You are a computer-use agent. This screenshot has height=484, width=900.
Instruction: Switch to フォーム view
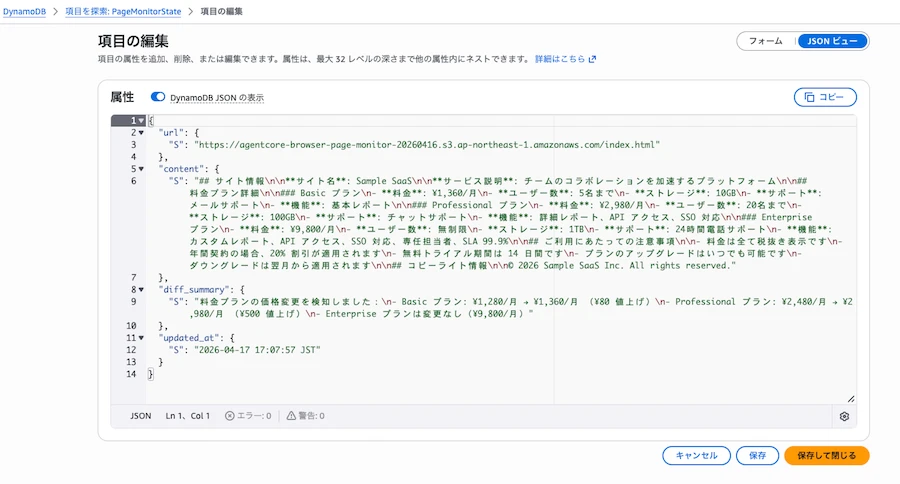pyautogui.click(x=766, y=41)
